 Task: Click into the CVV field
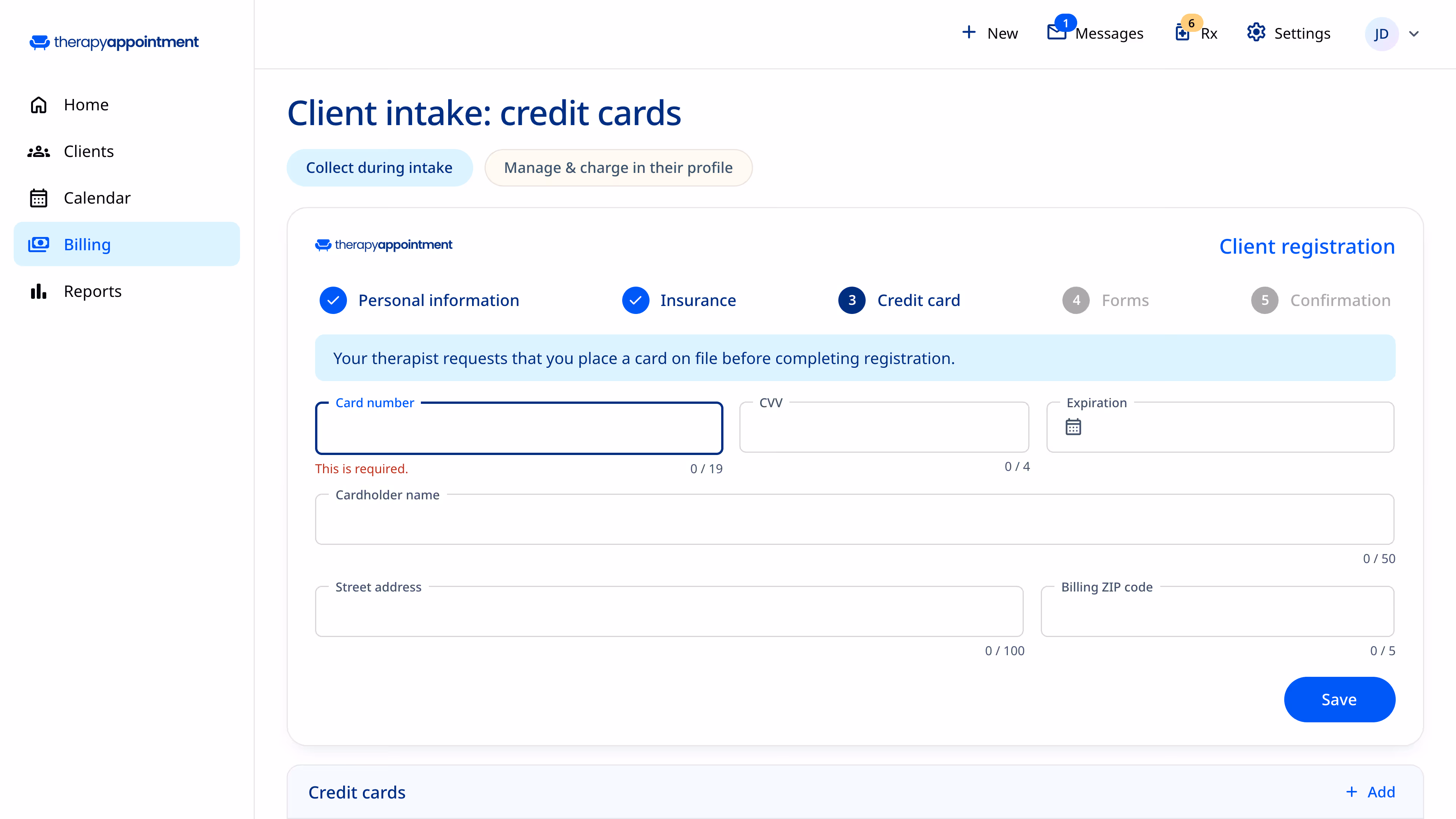point(884,427)
